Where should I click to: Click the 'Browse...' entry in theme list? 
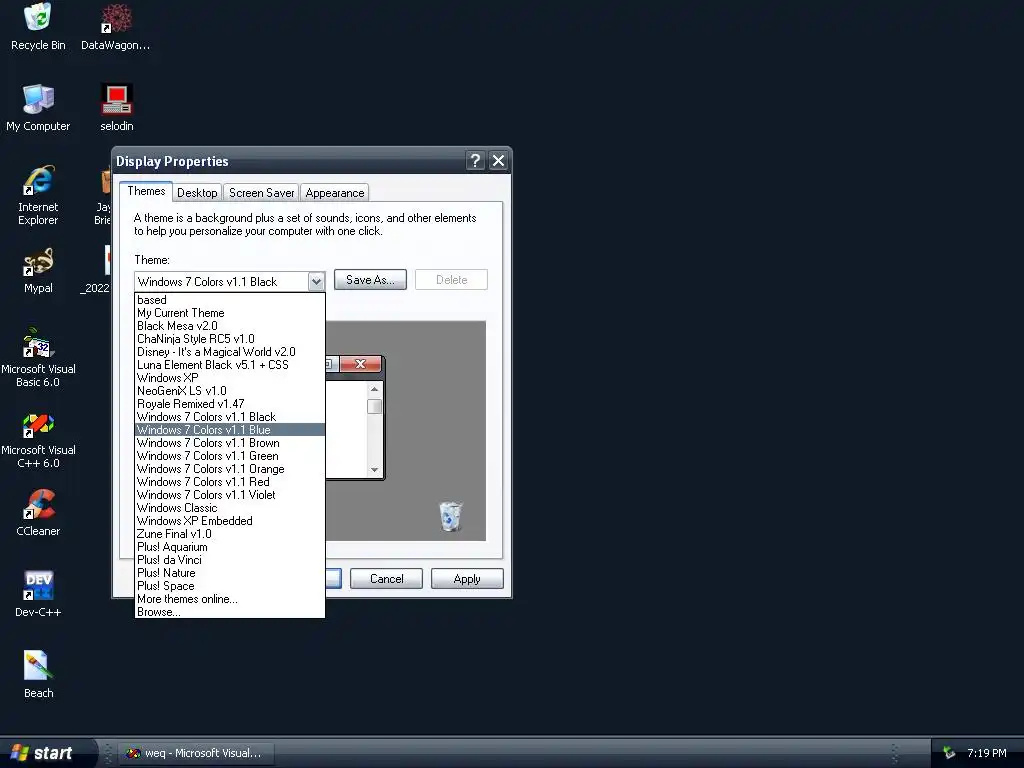(230, 612)
